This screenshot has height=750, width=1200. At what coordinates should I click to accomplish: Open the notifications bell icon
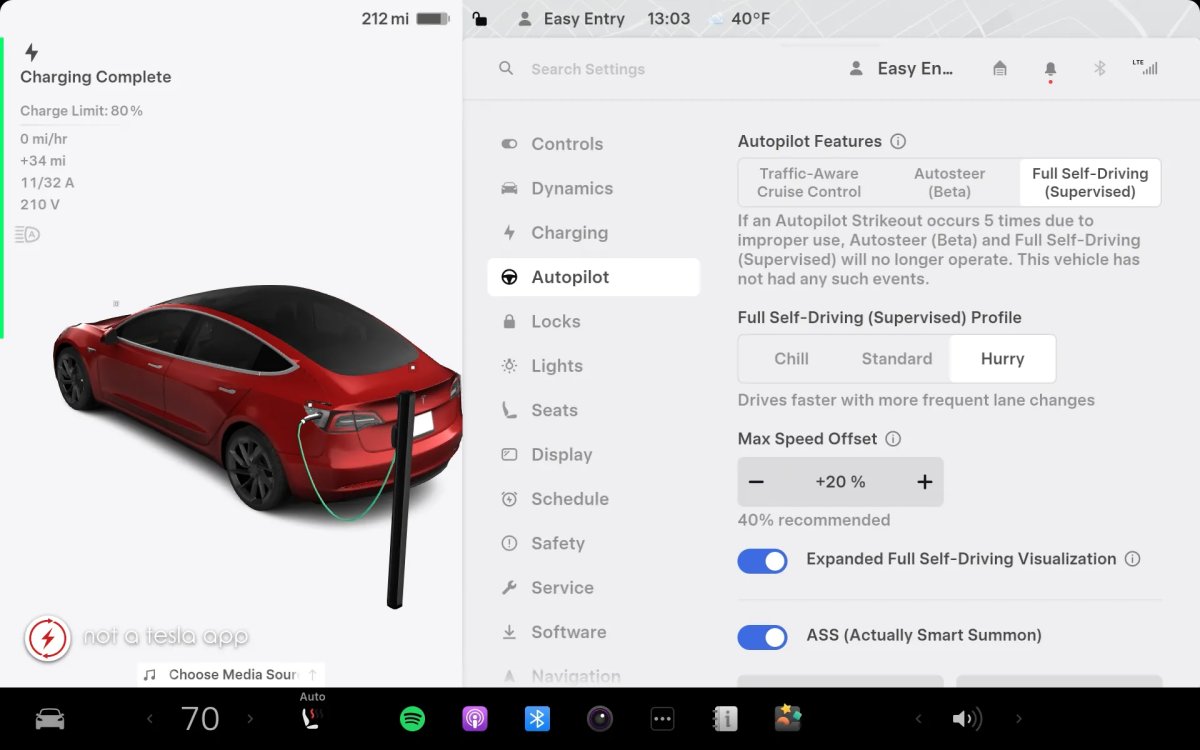(x=1050, y=69)
